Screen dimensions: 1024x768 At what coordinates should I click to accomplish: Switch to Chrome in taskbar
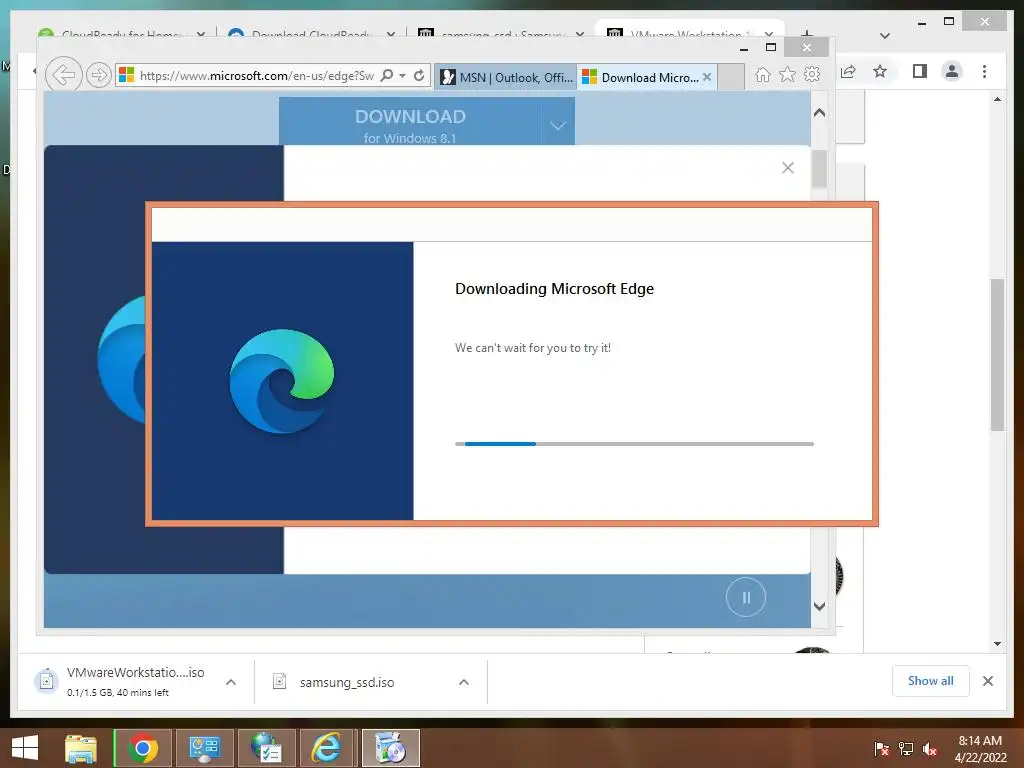click(143, 748)
